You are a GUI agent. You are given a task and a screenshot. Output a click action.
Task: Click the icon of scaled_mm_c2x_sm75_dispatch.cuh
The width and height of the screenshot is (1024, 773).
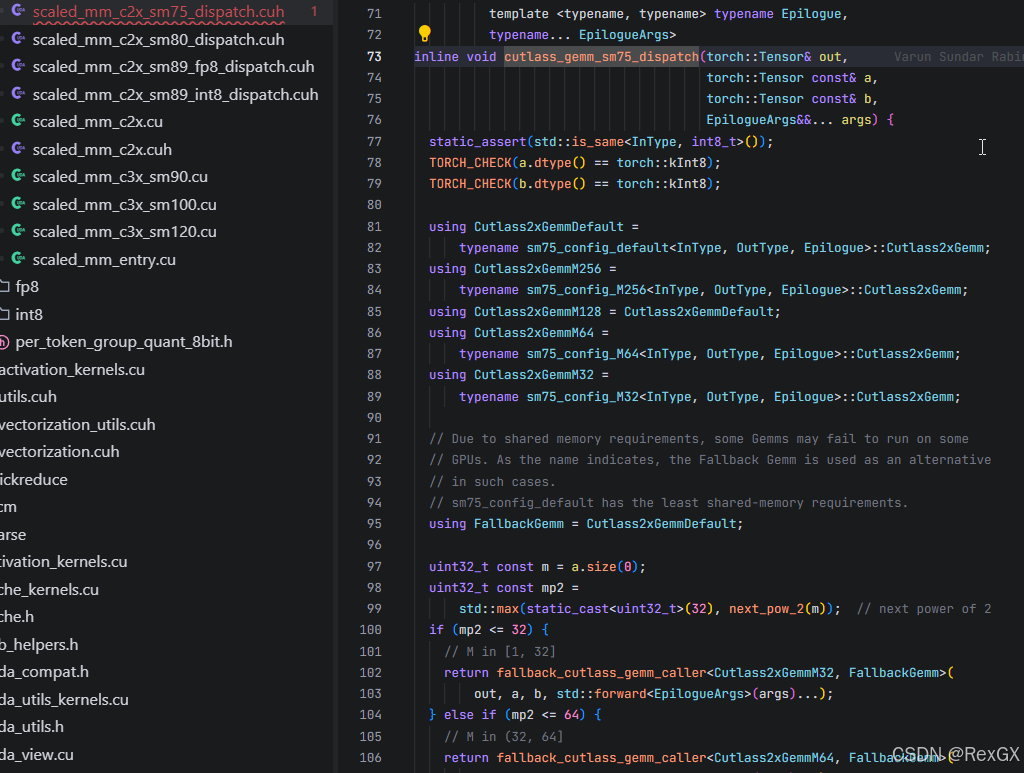point(19,11)
